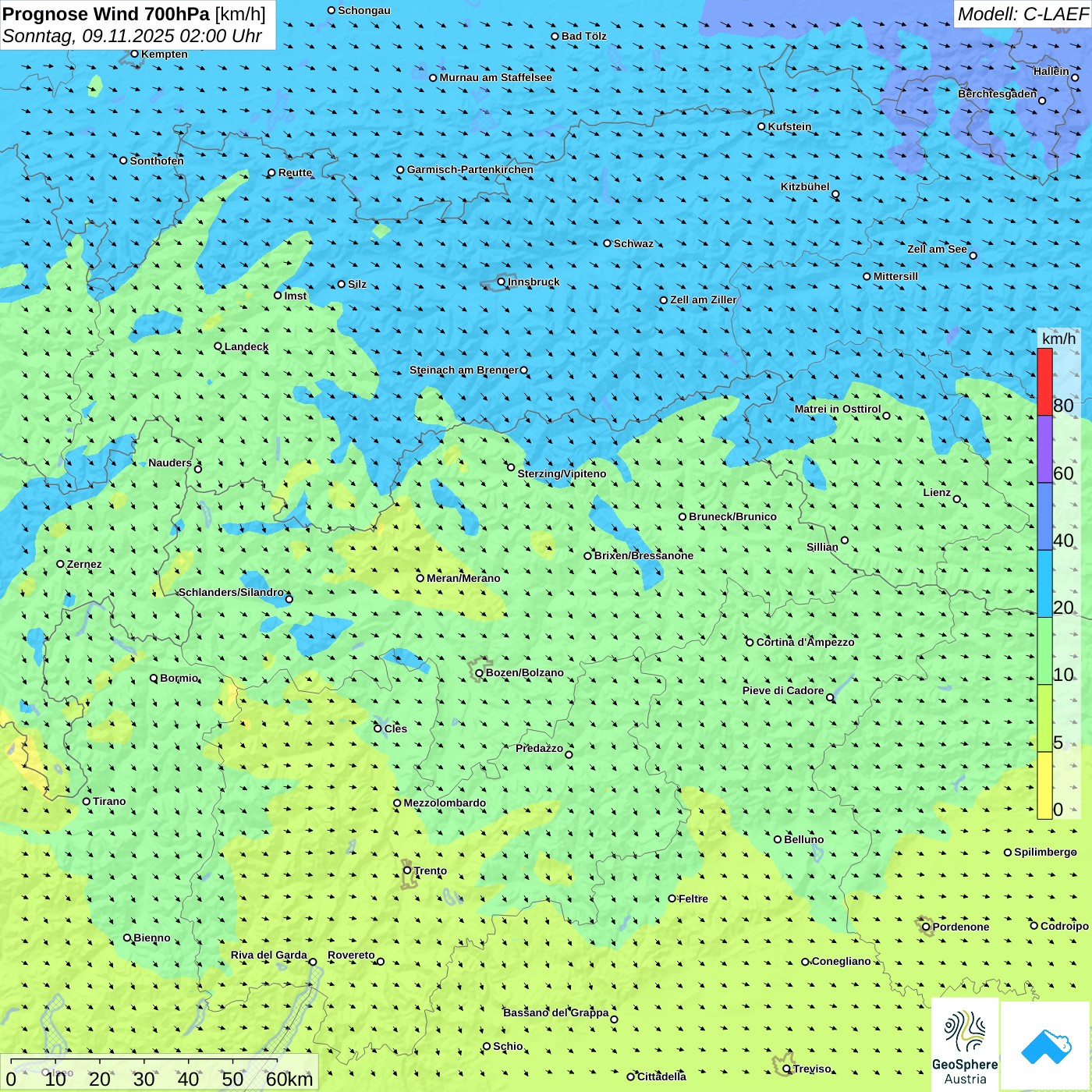This screenshot has width=1092, height=1092.
Task: Click the Bassano del Grappa label
Action: (556, 1012)
